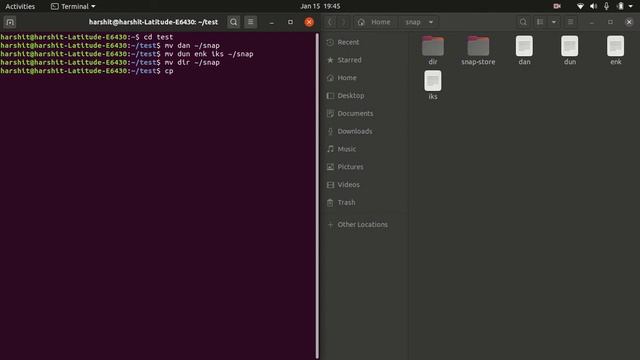
Task: Minimize the terminal window
Action: click(x=271, y=22)
